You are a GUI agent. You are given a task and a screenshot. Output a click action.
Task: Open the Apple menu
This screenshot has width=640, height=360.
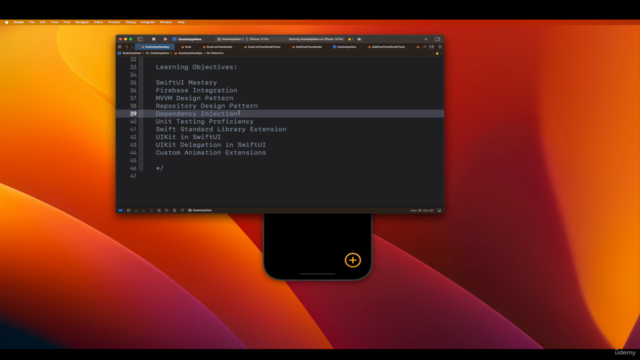tap(7, 22)
